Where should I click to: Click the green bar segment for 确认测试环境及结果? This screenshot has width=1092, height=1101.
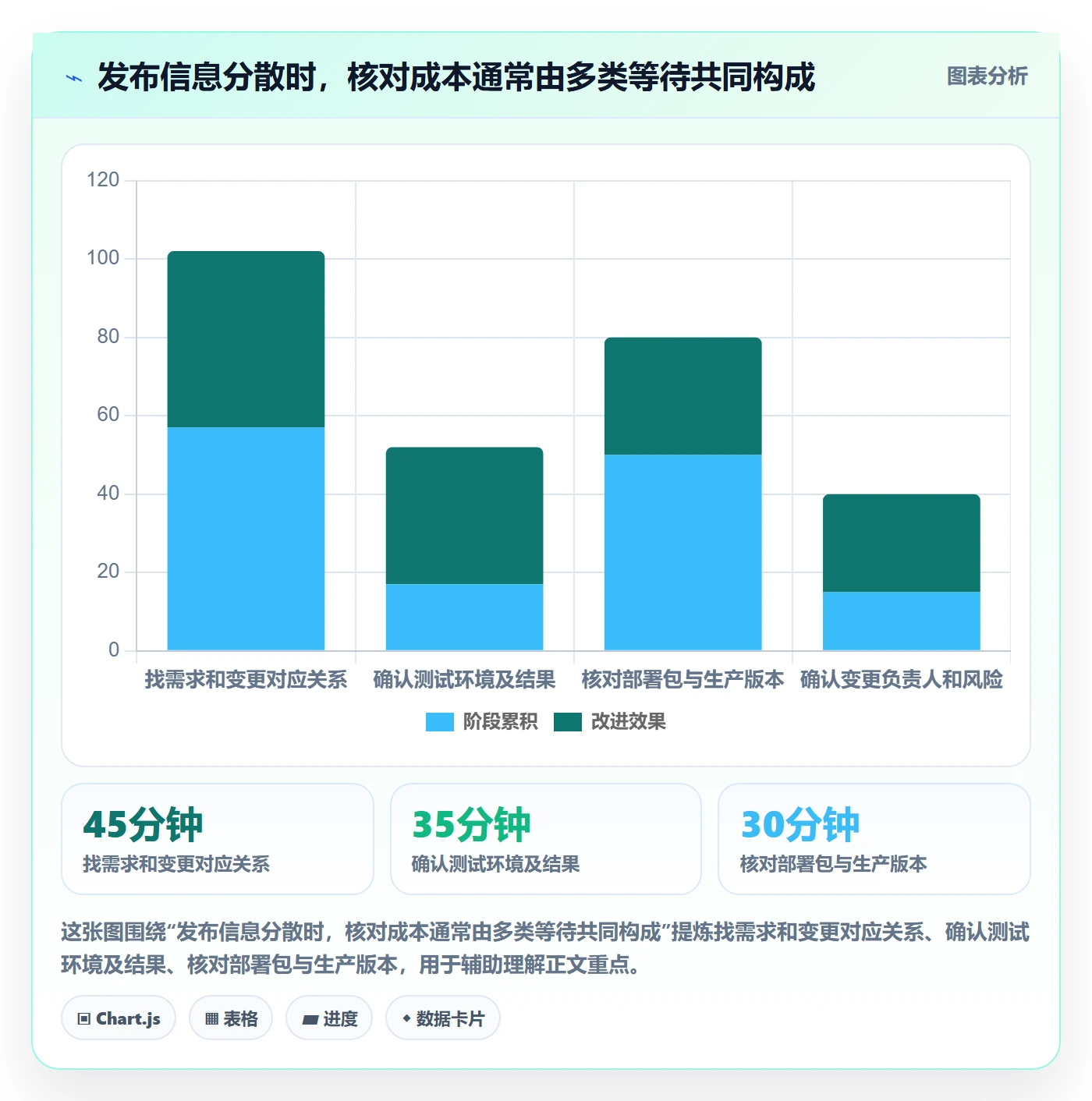[x=464, y=515]
